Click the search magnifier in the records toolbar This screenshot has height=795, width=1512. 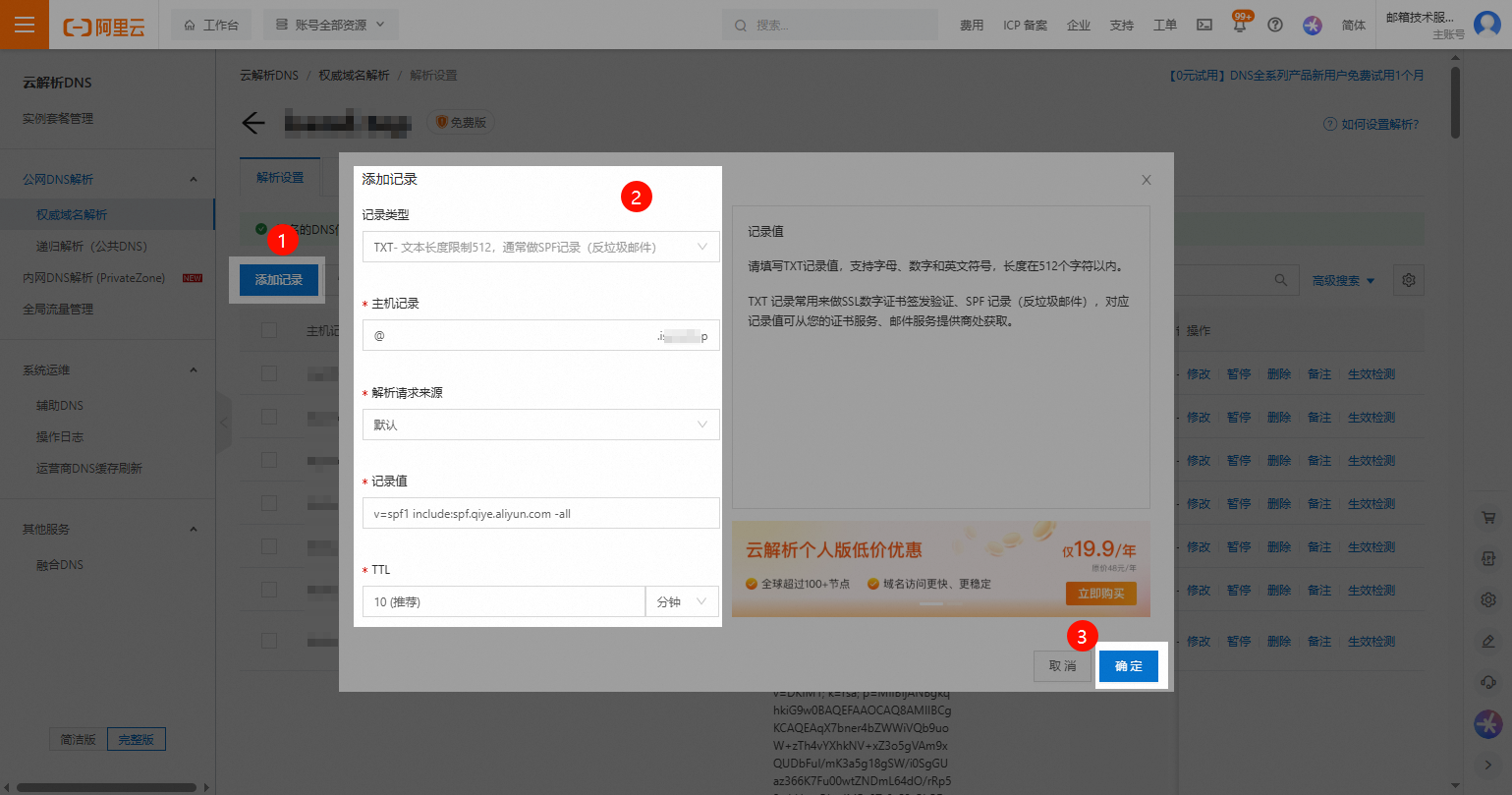click(x=1280, y=280)
